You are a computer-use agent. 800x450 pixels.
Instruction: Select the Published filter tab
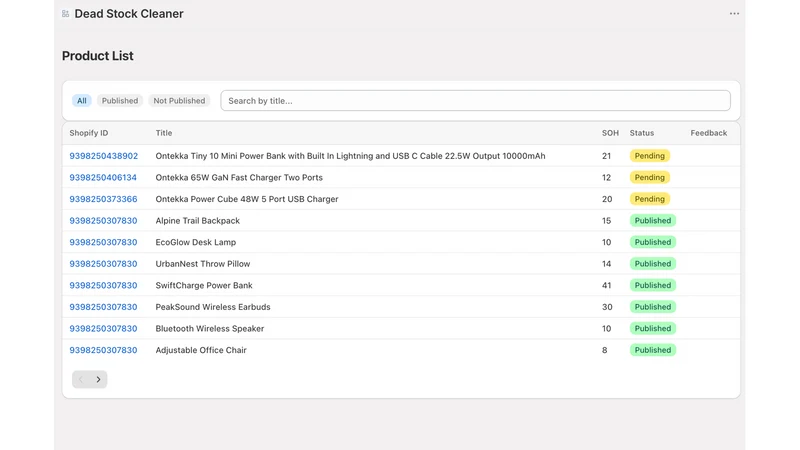coord(120,101)
